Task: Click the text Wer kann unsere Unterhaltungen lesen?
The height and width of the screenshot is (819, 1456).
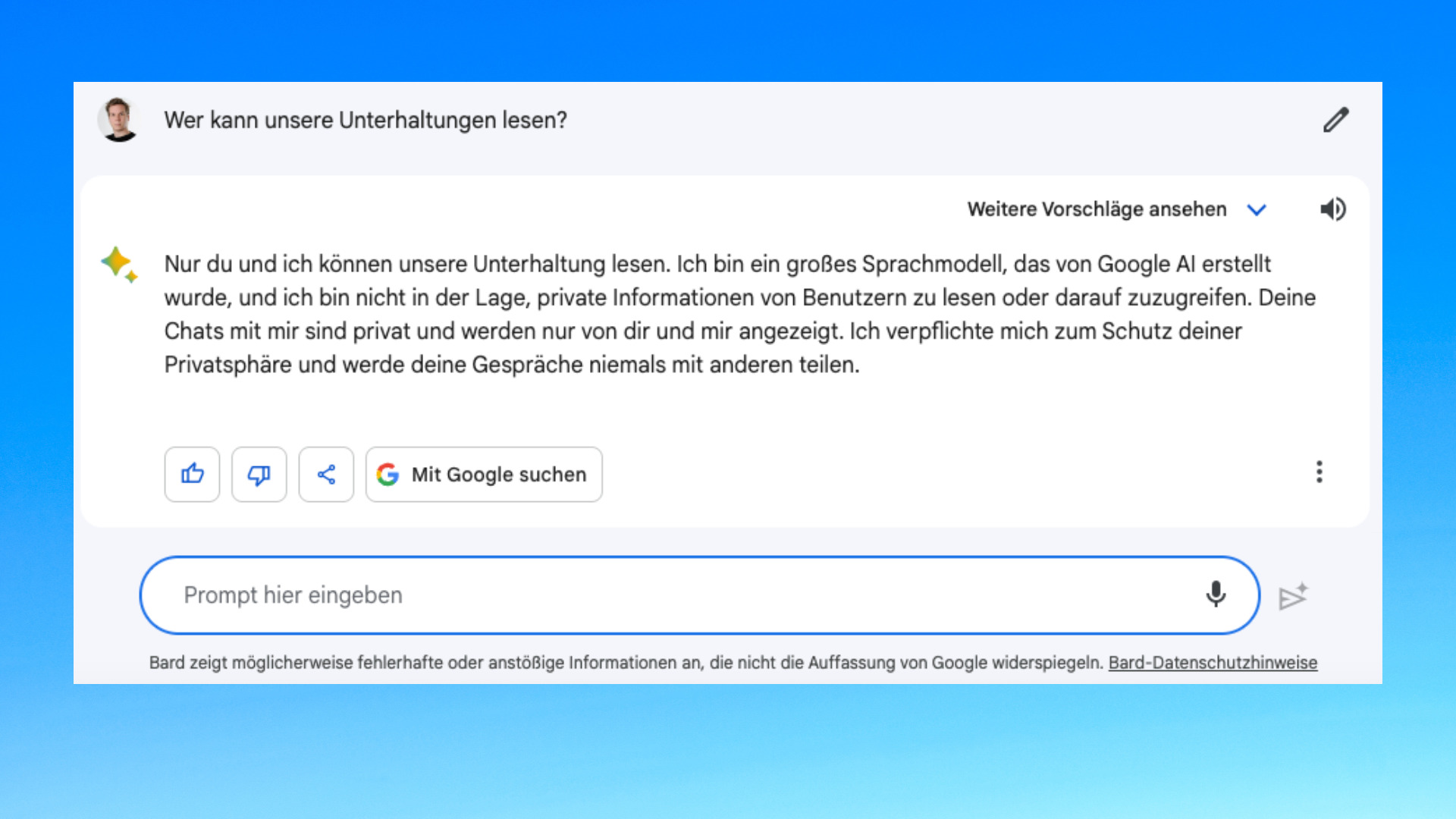Action: pyautogui.click(x=366, y=120)
